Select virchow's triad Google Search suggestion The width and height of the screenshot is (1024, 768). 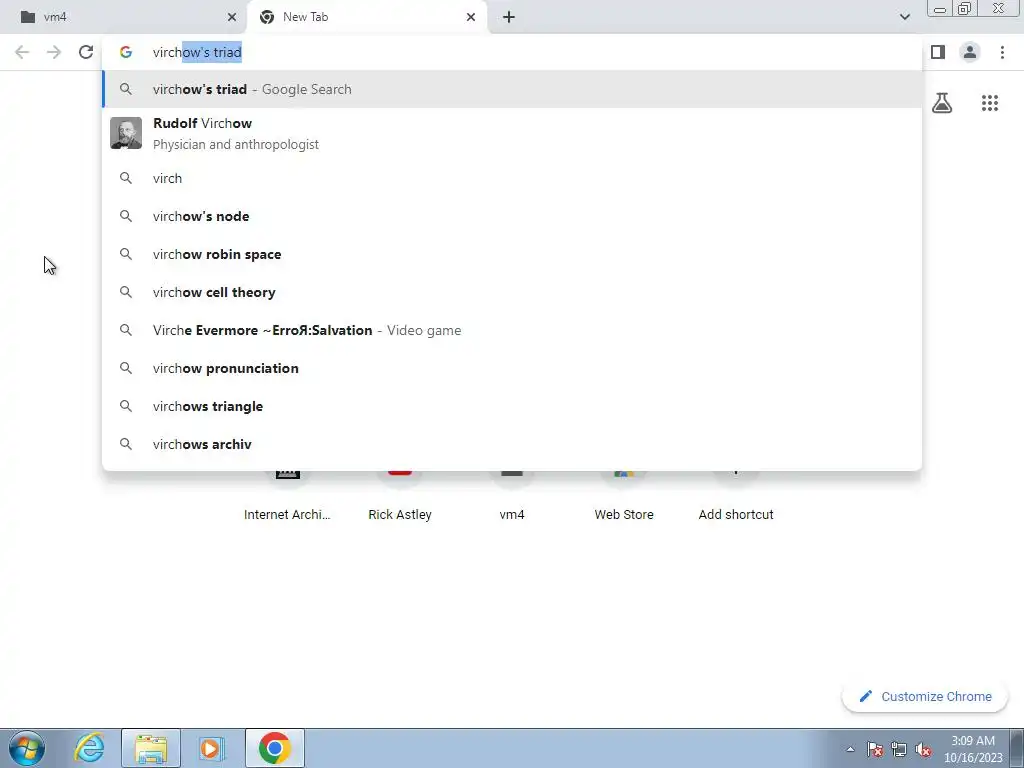[512, 89]
